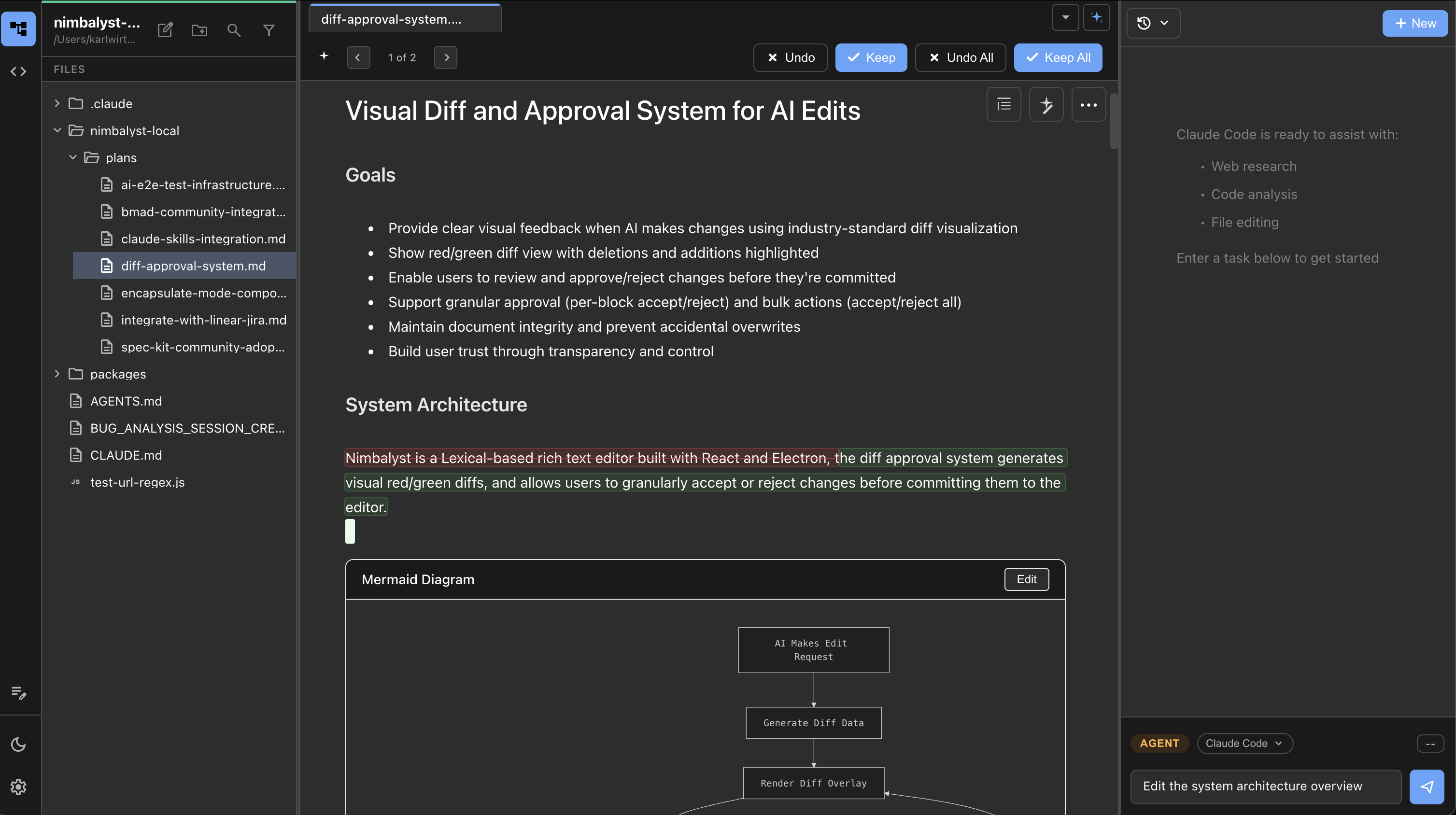Click the new folder icon in sidebar header
1456x815 pixels.
[199, 30]
